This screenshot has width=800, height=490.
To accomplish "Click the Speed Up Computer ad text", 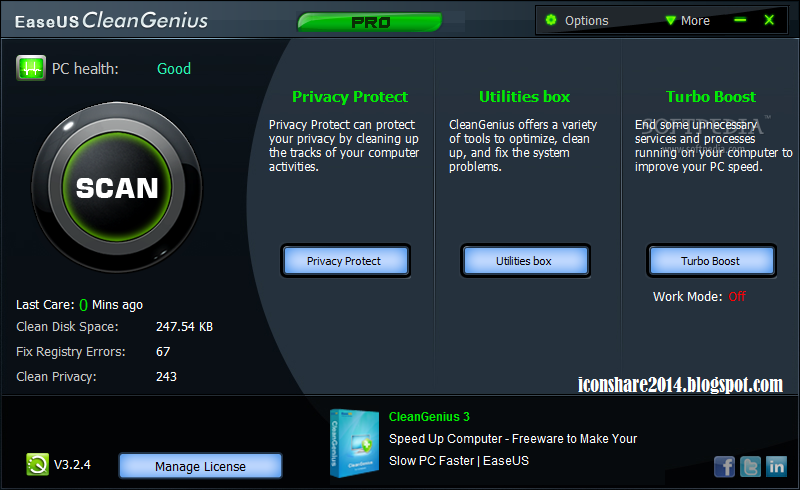I will pyautogui.click(x=513, y=449).
